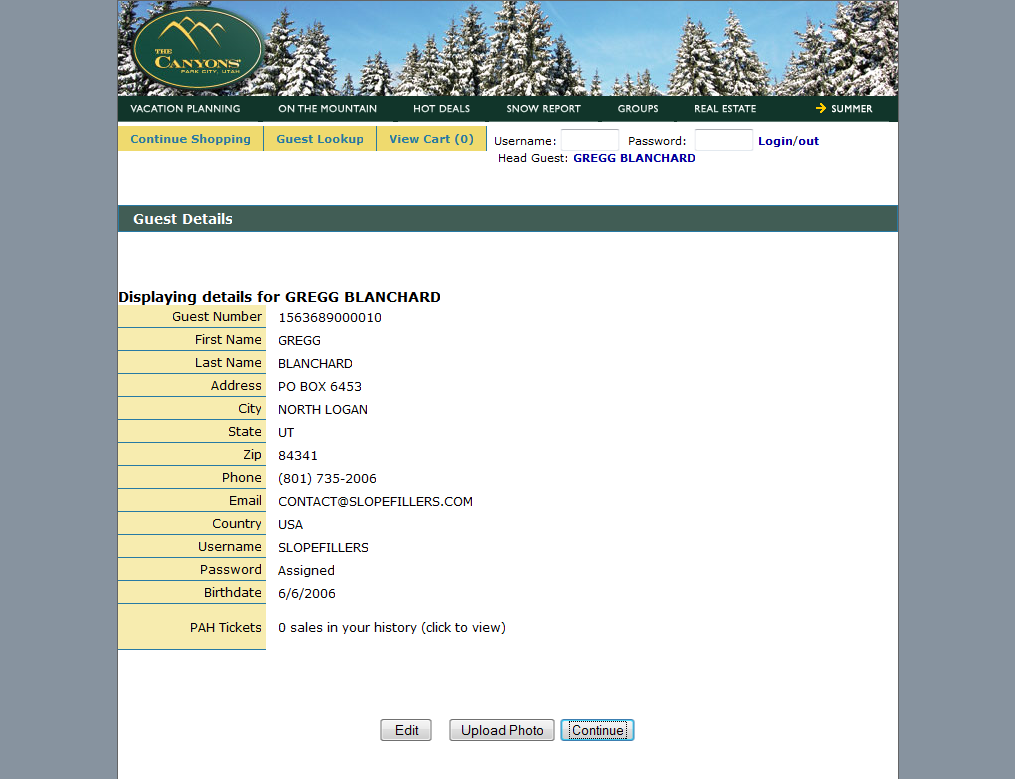The image size is (1015, 779).
Task: Open head guest GREGG BLANCHARD link
Action: pos(634,158)
